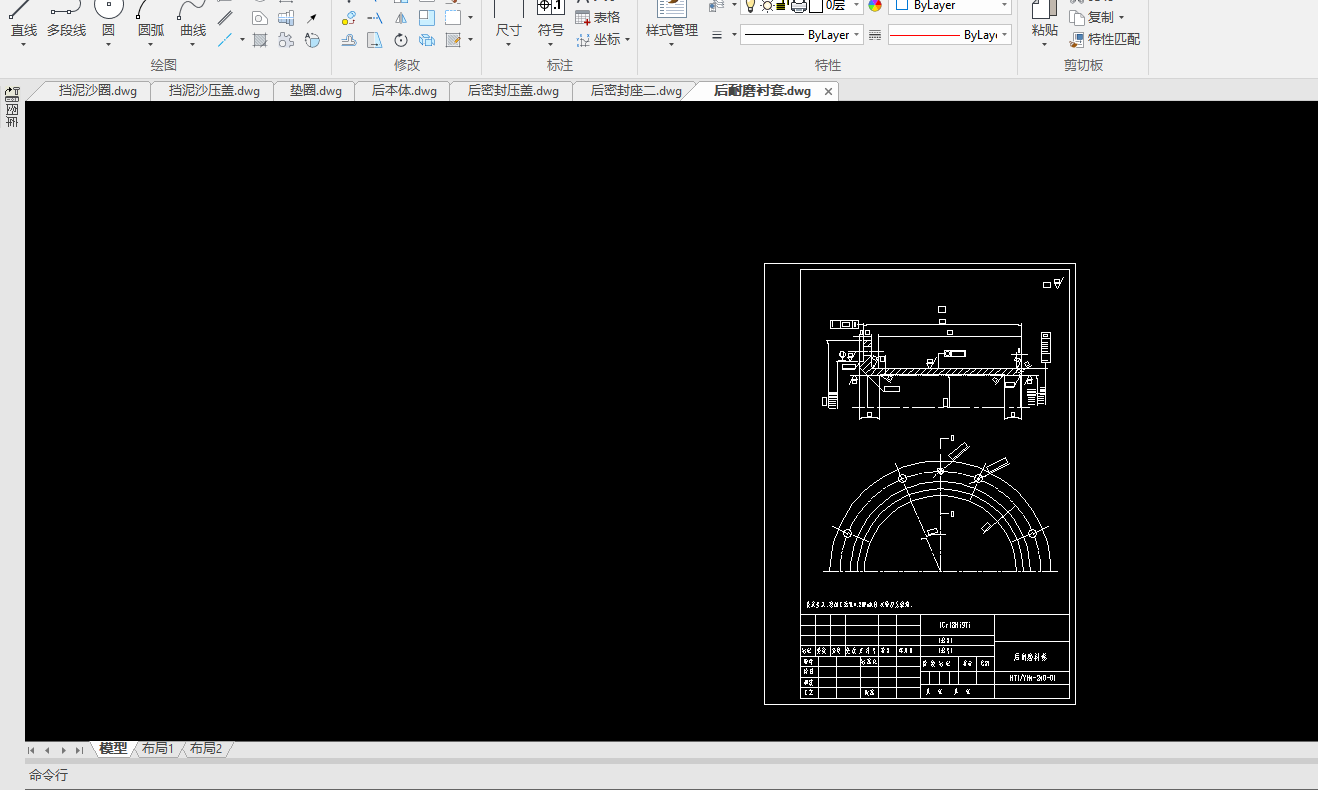Click the 复制 (Copy) button
Screen dimensions: 1318x790
tap(1098, 18)
